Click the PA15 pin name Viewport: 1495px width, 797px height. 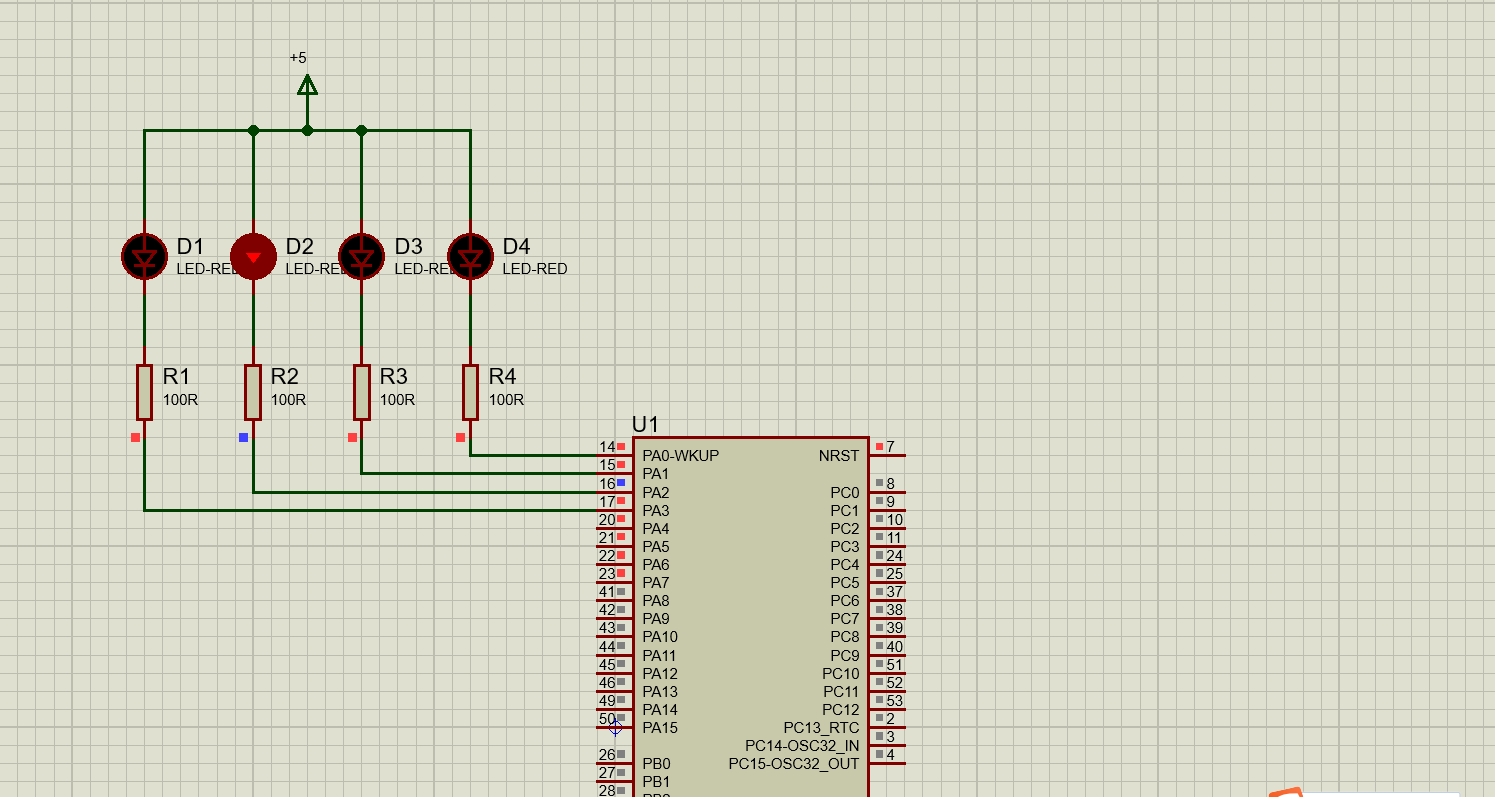[660, 728]
